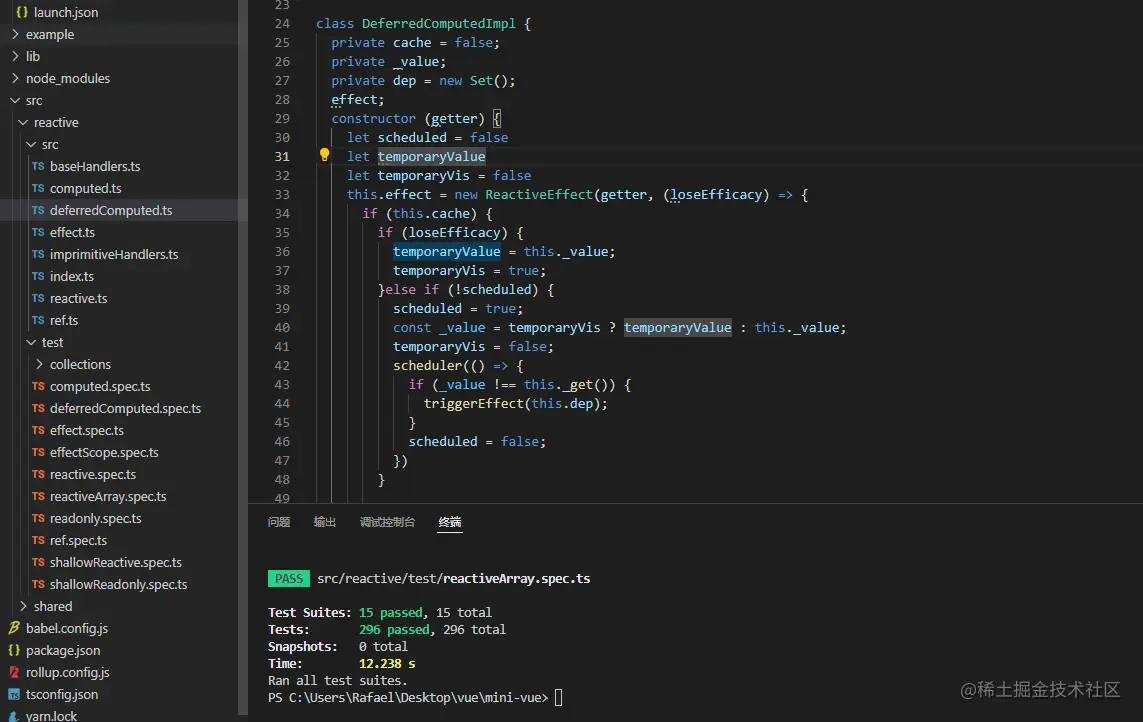Open yarn.lock in the explorer
The image size is (1143, 722).
pyautogui.click(x=51, y=715)
